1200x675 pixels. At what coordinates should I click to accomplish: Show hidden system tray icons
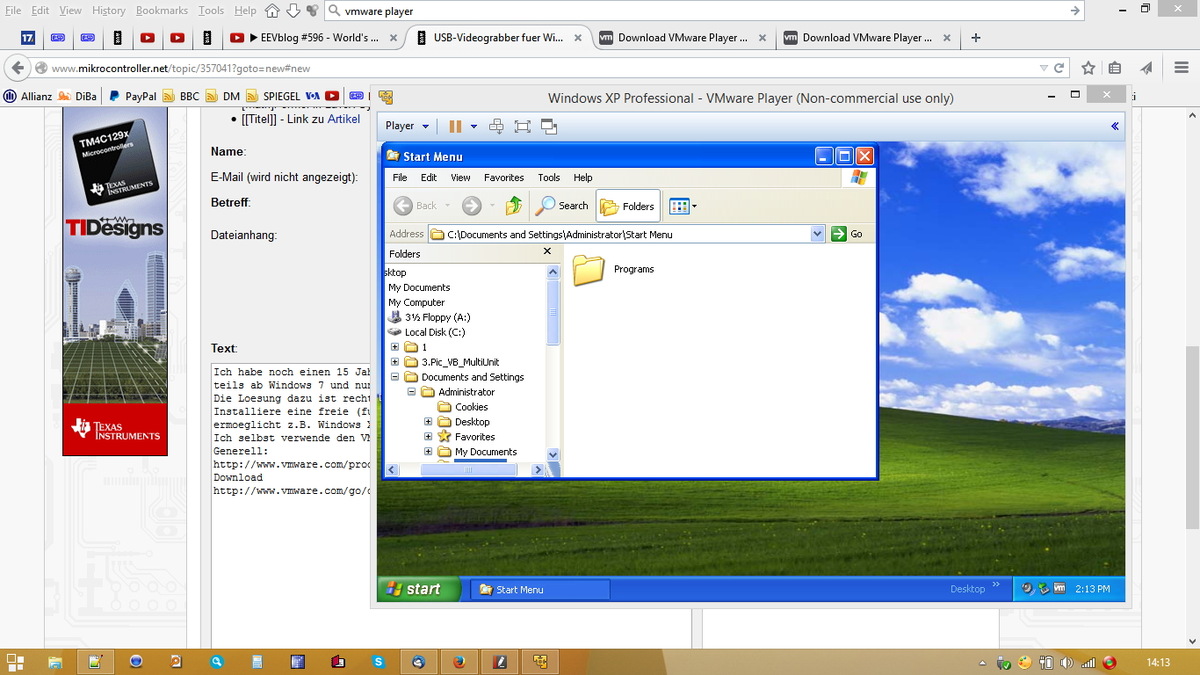coord(983,662)
